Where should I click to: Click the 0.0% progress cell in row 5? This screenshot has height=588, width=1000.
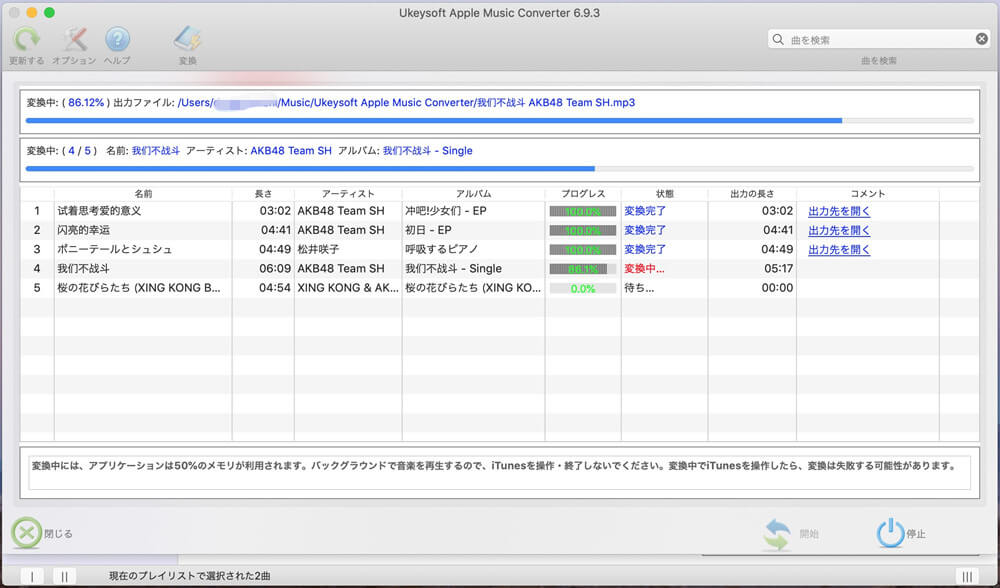click(583, 288)
